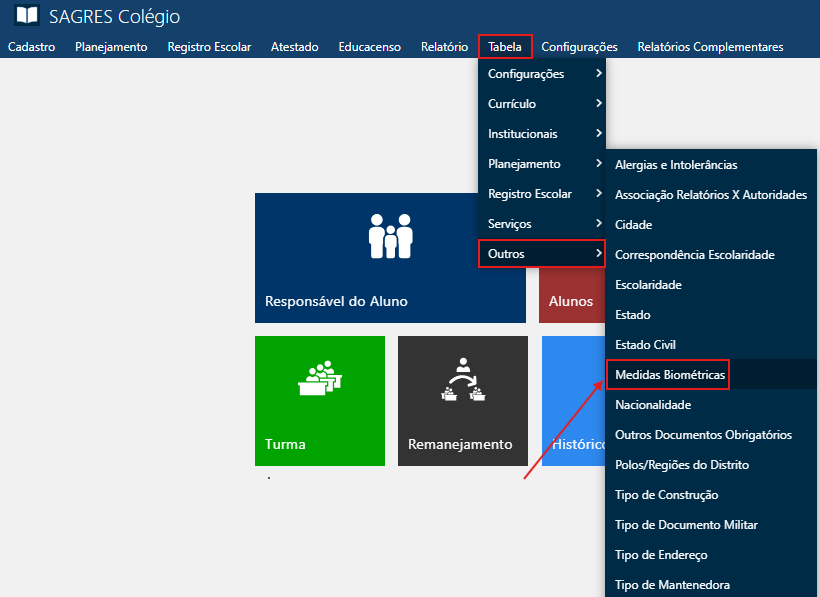Select Medidas Biométricas from the Outros submenu
Image resolution: width=820 pixels, height=597 pixels.
tap(668, 375)
